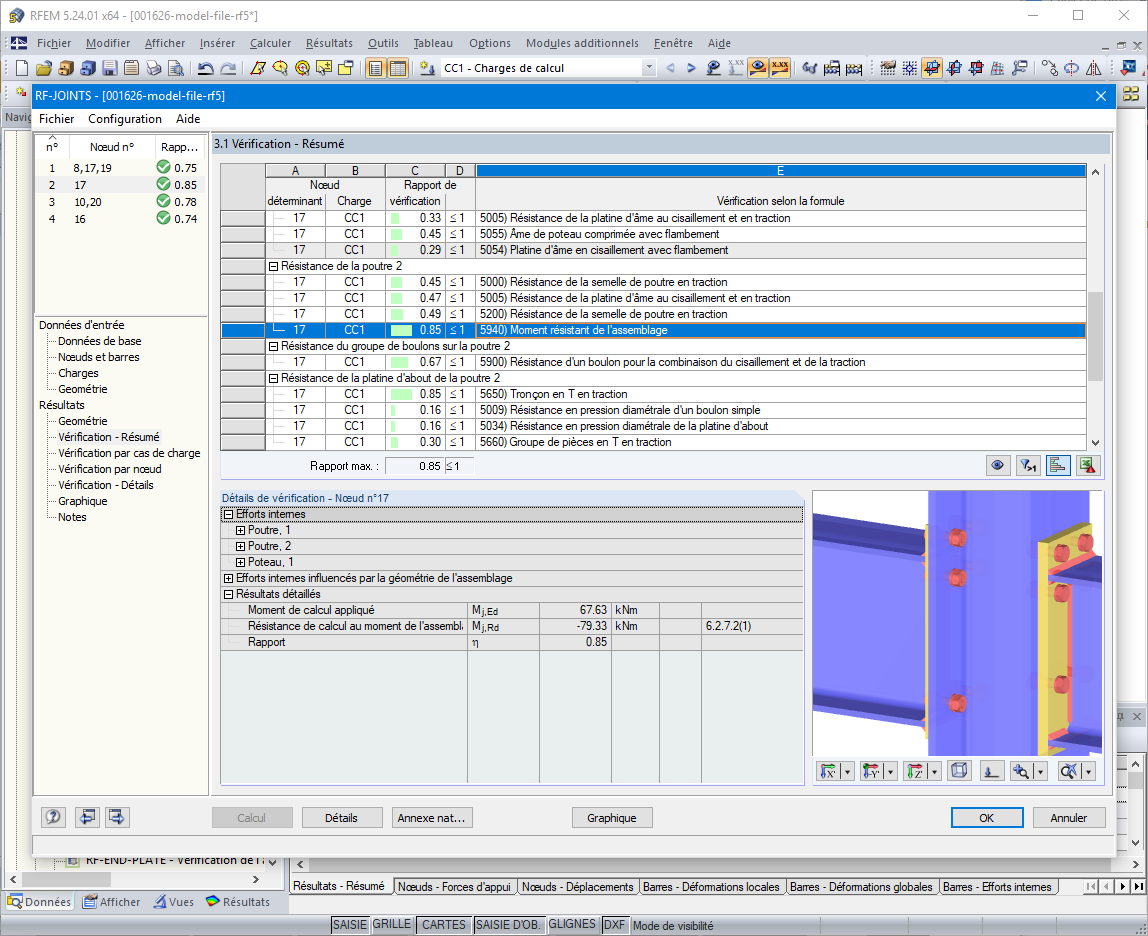Click the filter results icon beside eye button
Image resolution: width=1148 pixels, height=936 pixels.
(1028, 466)
